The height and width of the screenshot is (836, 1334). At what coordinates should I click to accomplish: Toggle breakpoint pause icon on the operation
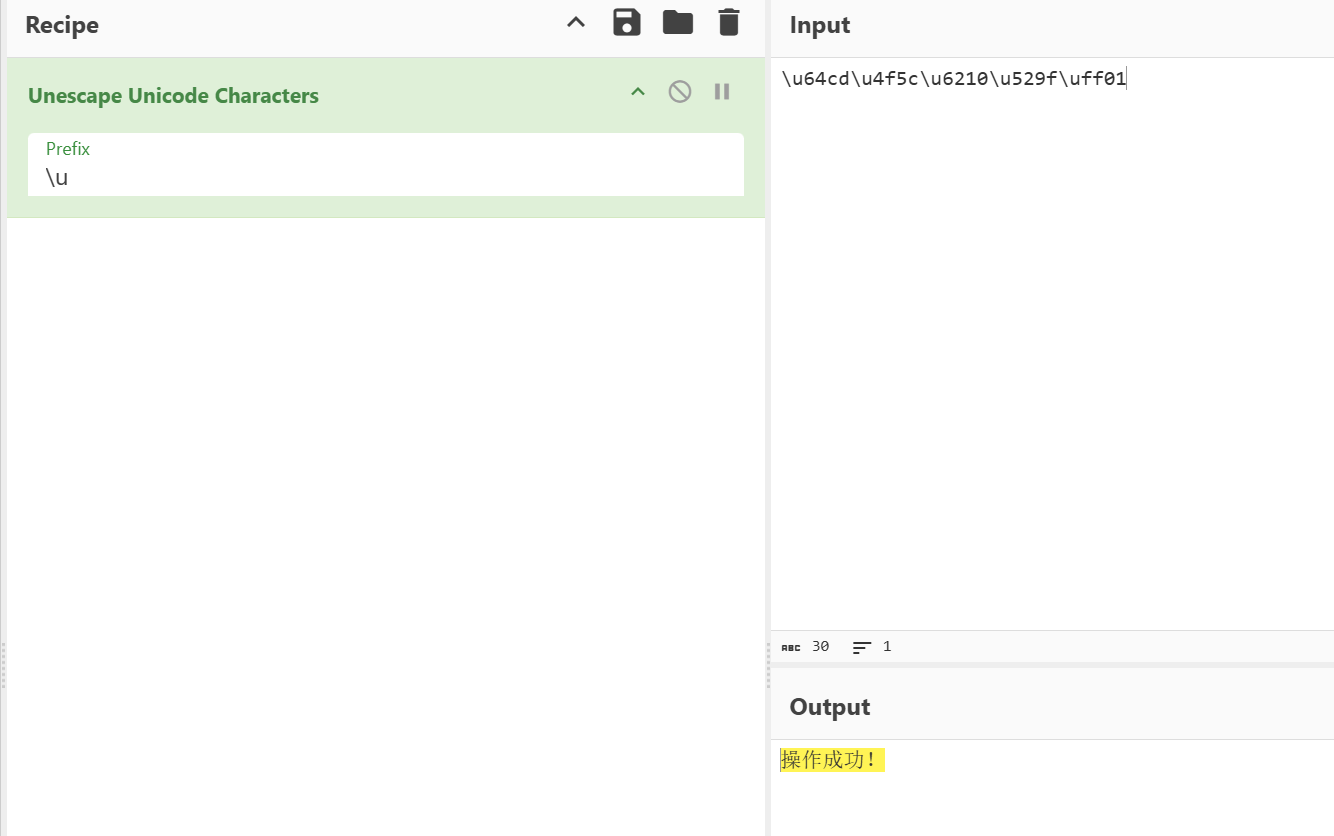click(722, 92)
